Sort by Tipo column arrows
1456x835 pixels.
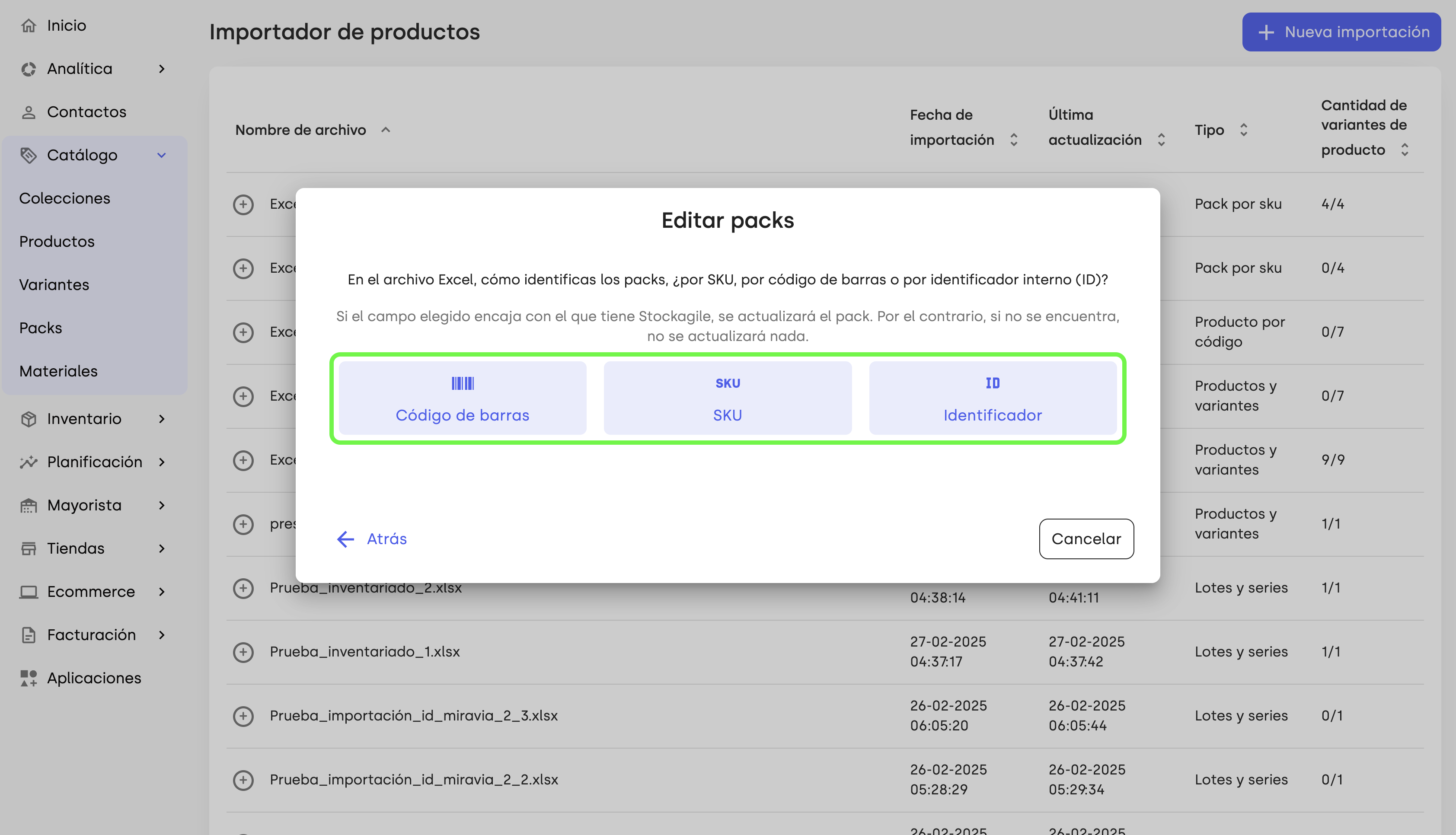coord(1243,130)
